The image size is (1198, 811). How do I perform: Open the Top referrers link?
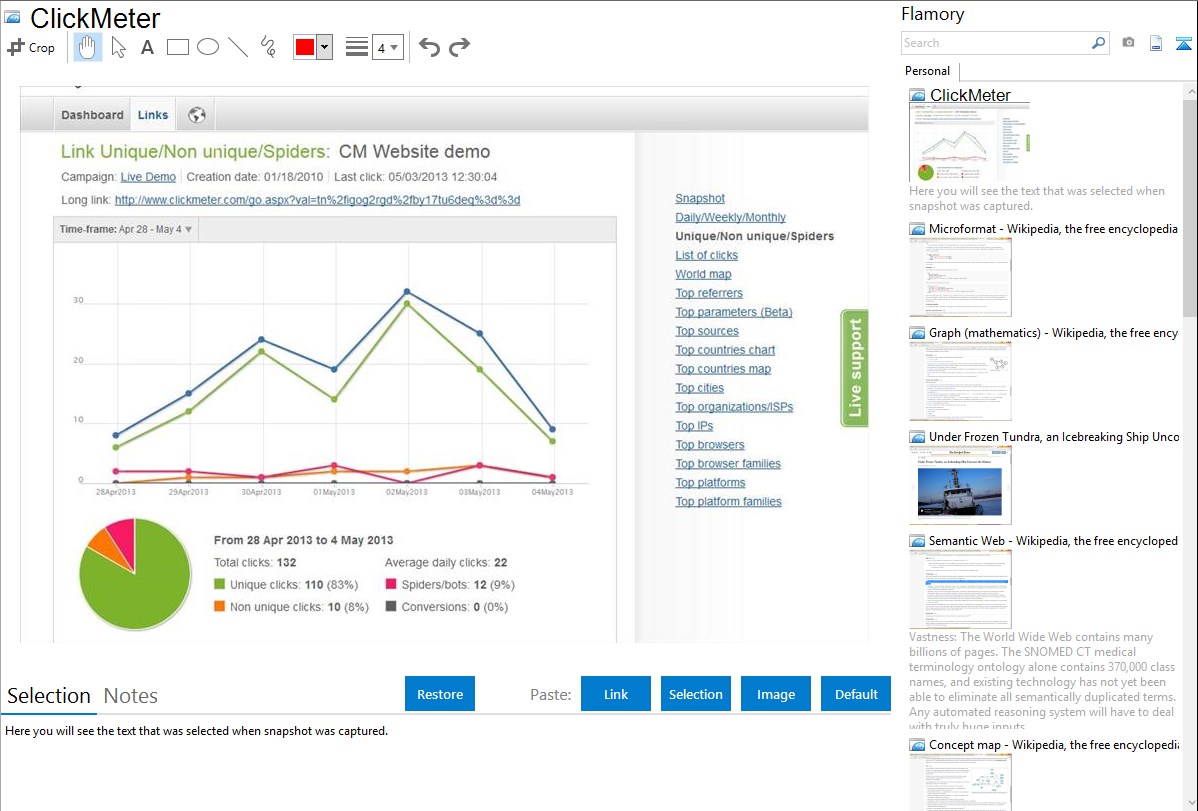[x=709, y=293]
